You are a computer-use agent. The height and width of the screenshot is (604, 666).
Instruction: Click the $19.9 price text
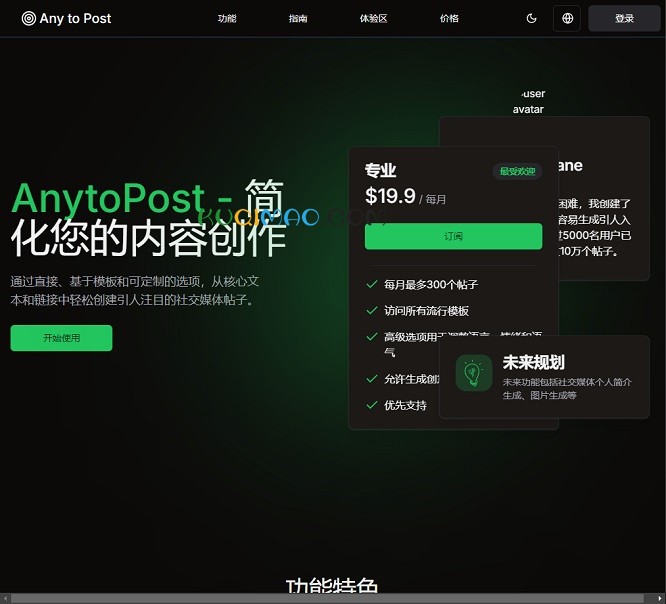coord(390,196)
